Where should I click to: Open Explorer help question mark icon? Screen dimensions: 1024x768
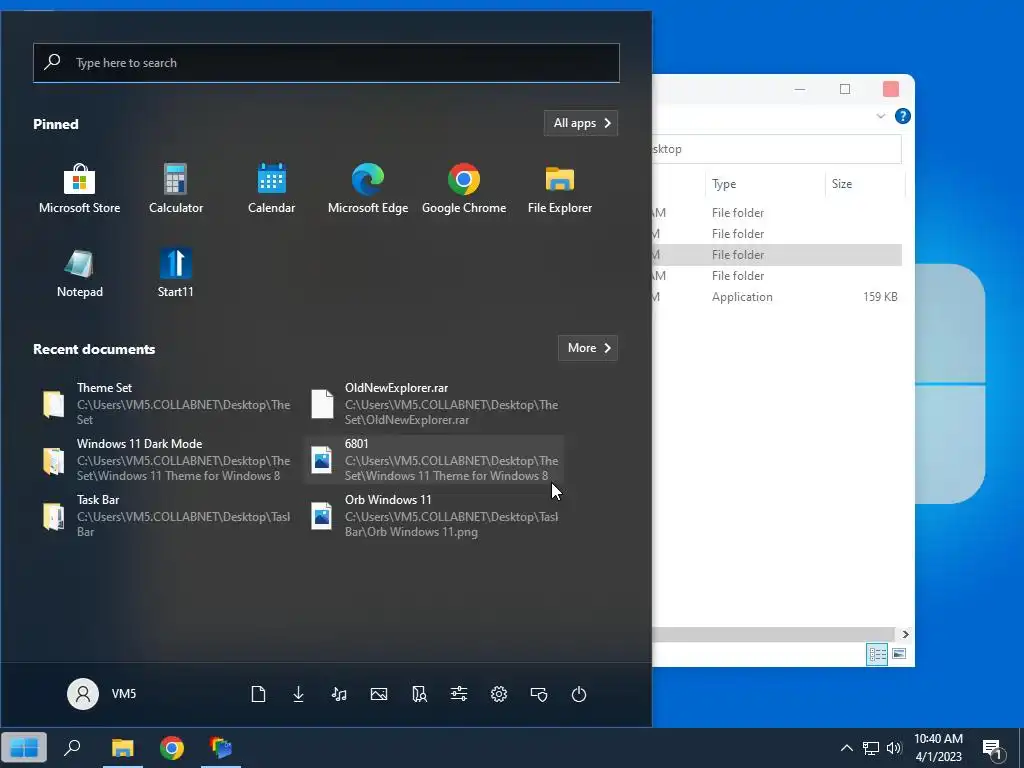pyautogui.click(x=903, y=116)
